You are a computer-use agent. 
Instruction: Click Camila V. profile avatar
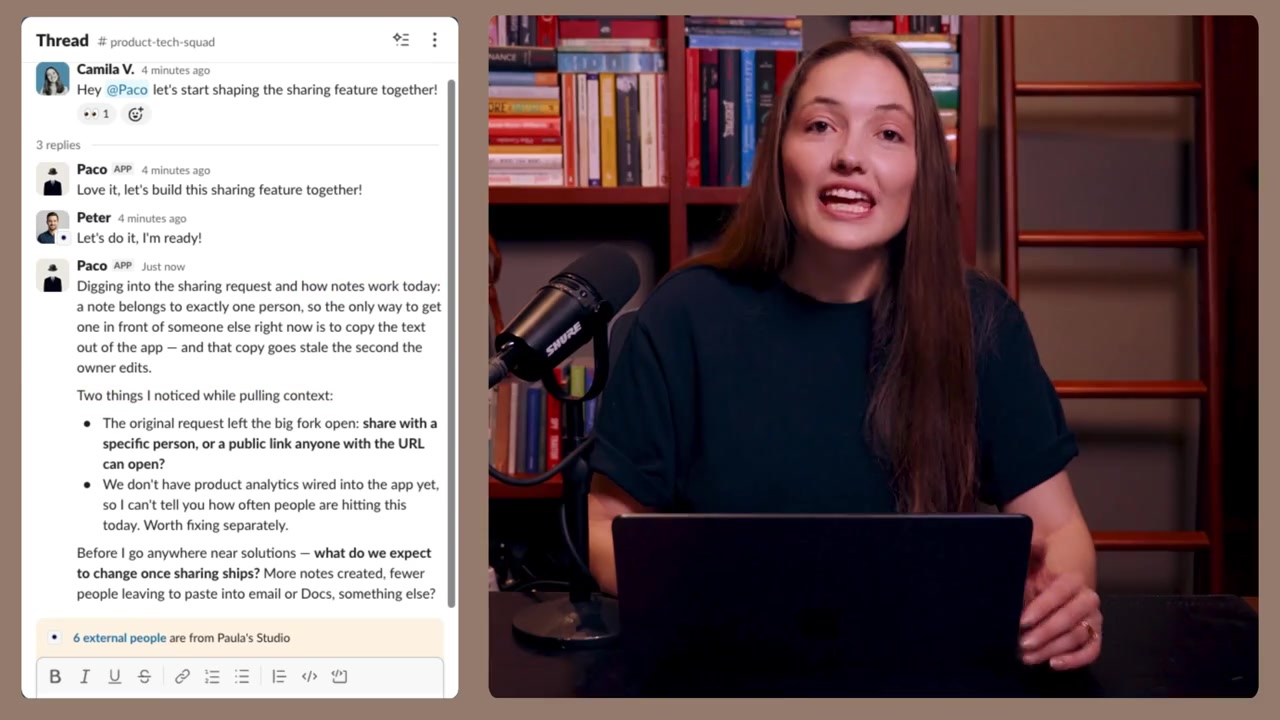(52, 79)
